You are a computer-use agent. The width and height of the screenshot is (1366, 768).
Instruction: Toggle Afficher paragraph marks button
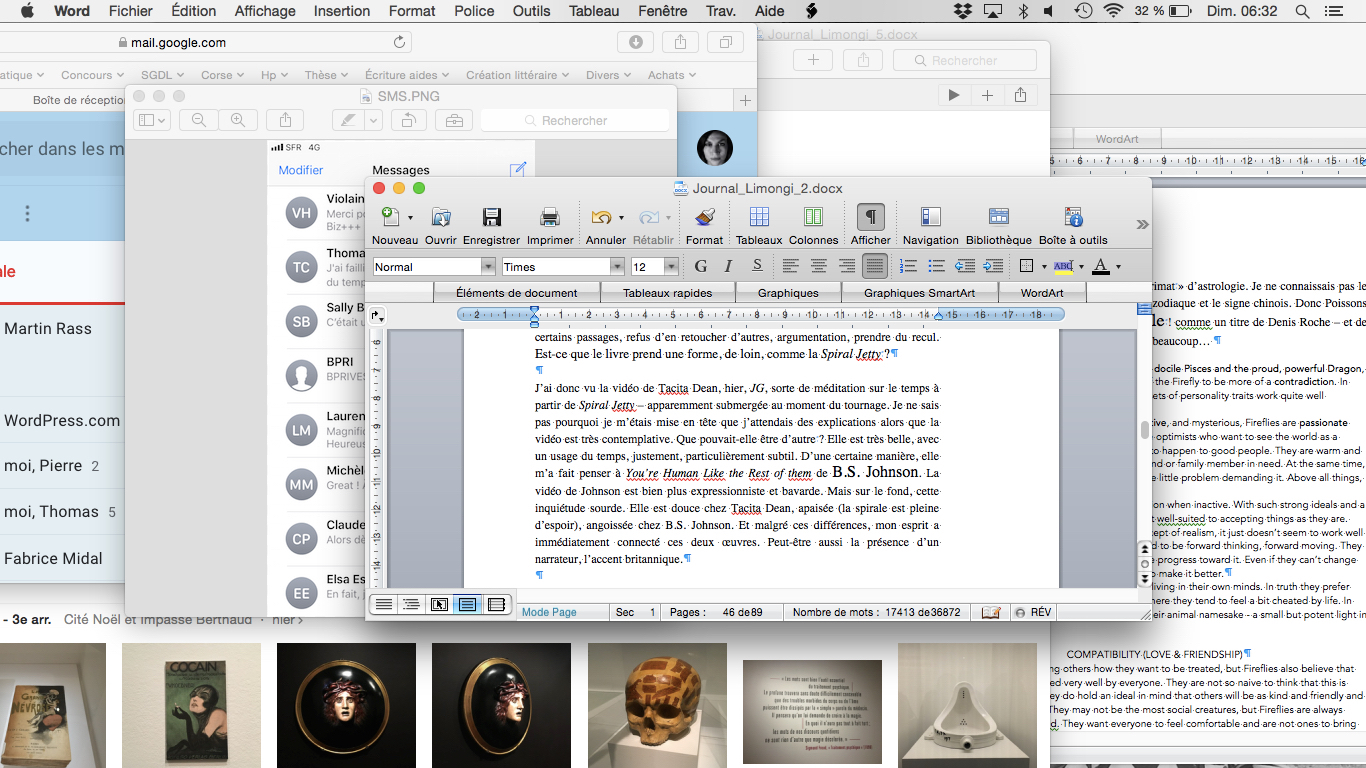871,218
